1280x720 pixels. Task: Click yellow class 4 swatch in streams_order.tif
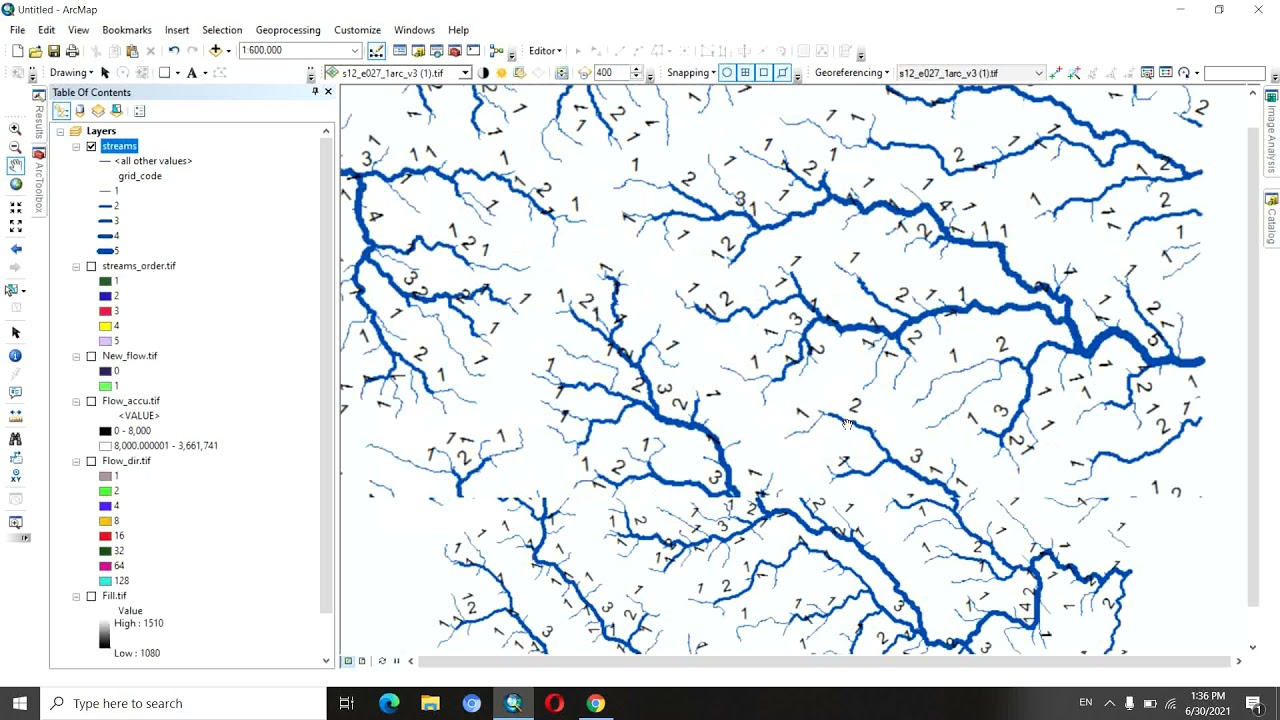(105, 326)
